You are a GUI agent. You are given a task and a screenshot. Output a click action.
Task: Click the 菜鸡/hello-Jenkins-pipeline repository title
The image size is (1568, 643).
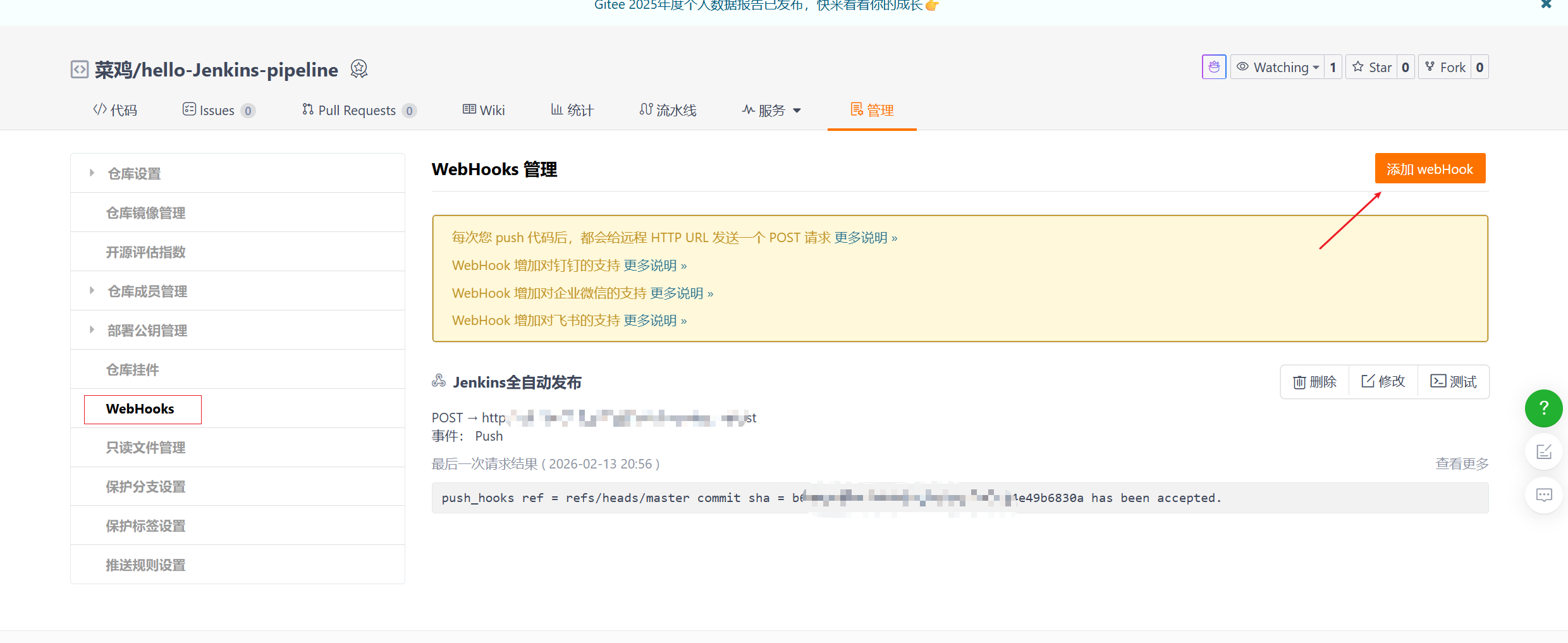tap(216, 70)
